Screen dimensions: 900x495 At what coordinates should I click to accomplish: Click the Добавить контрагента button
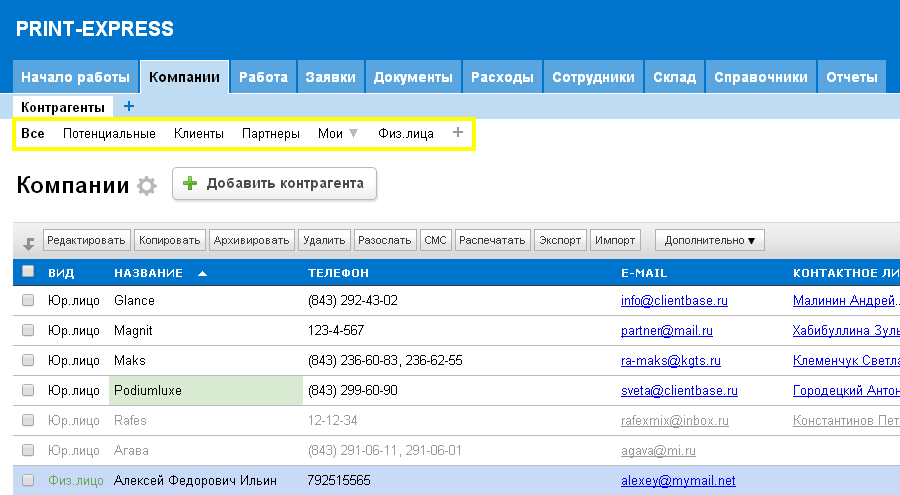pos(275,184)
